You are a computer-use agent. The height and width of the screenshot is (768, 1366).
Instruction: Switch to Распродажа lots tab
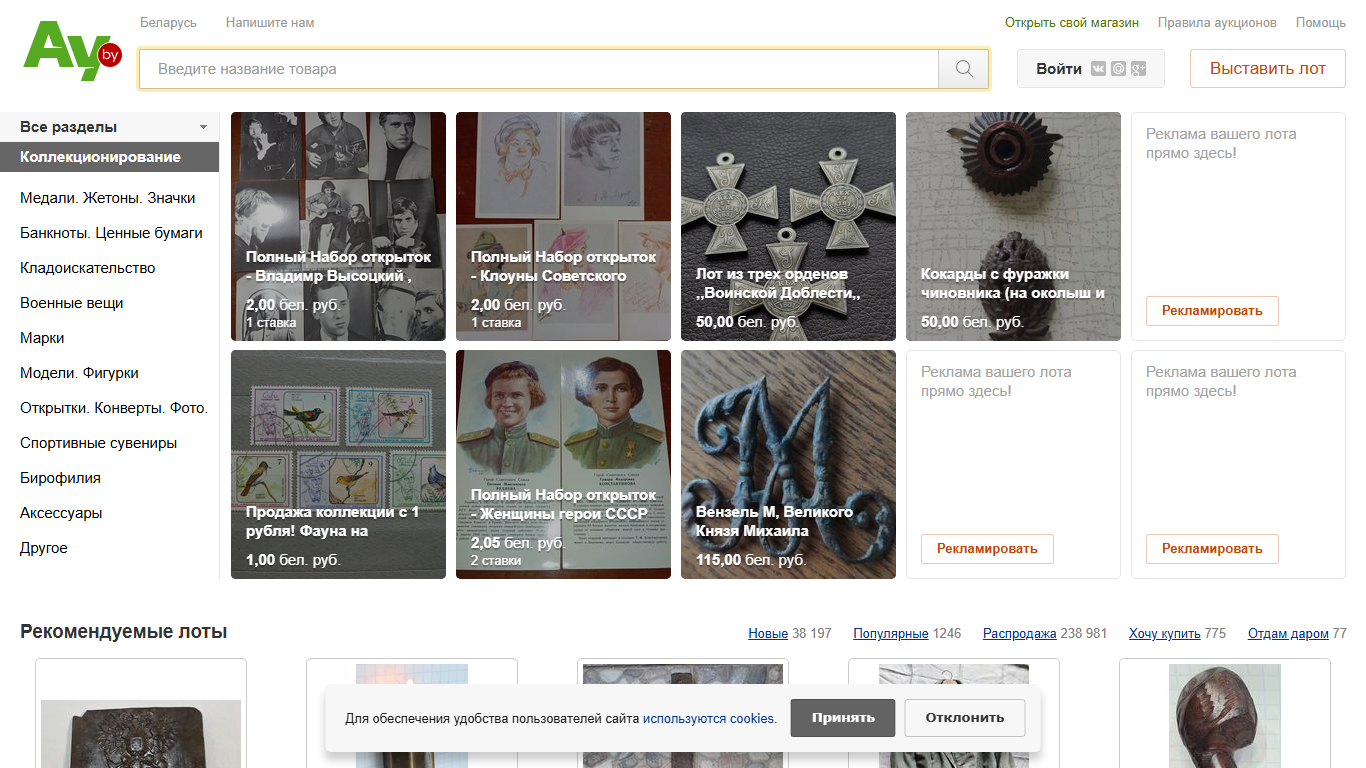point(1020,633)
